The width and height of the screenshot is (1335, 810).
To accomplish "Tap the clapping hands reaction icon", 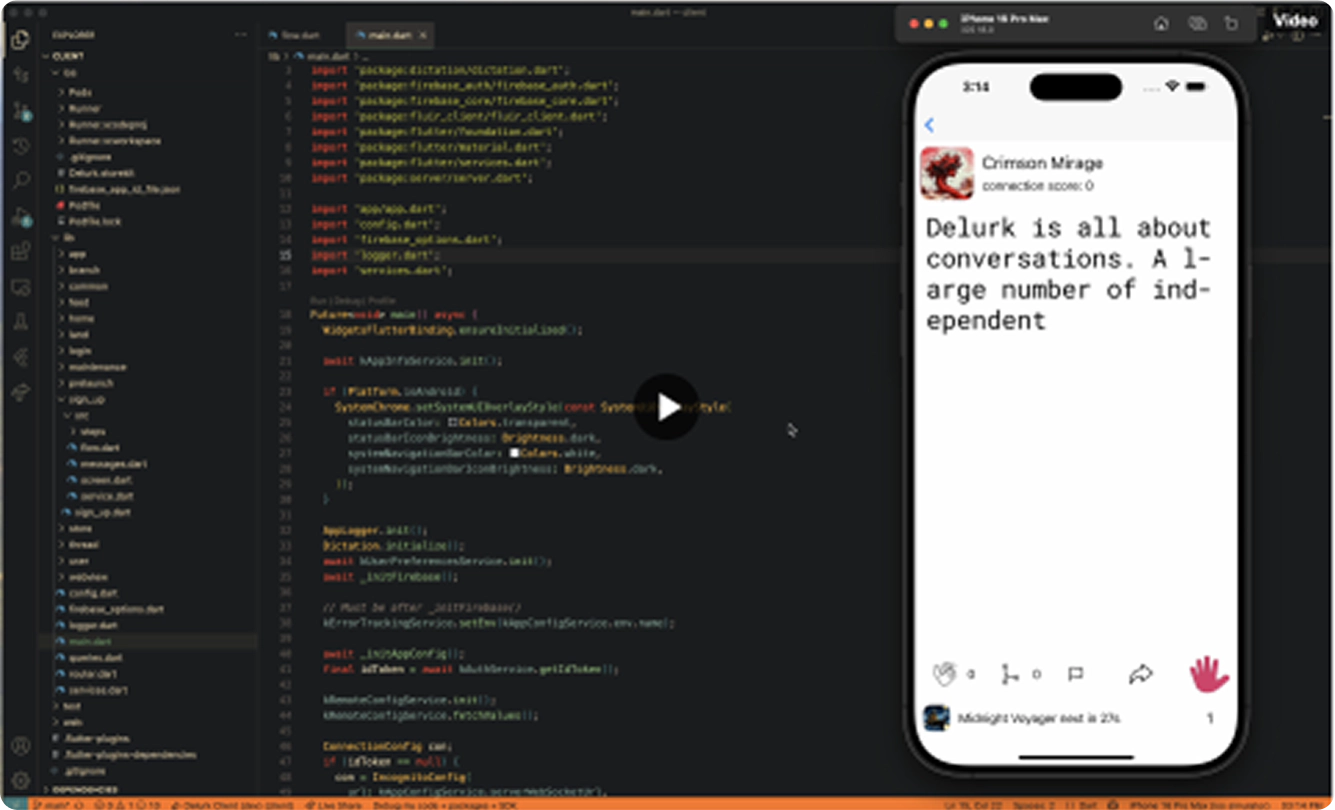I will click(x=944, y=674).
